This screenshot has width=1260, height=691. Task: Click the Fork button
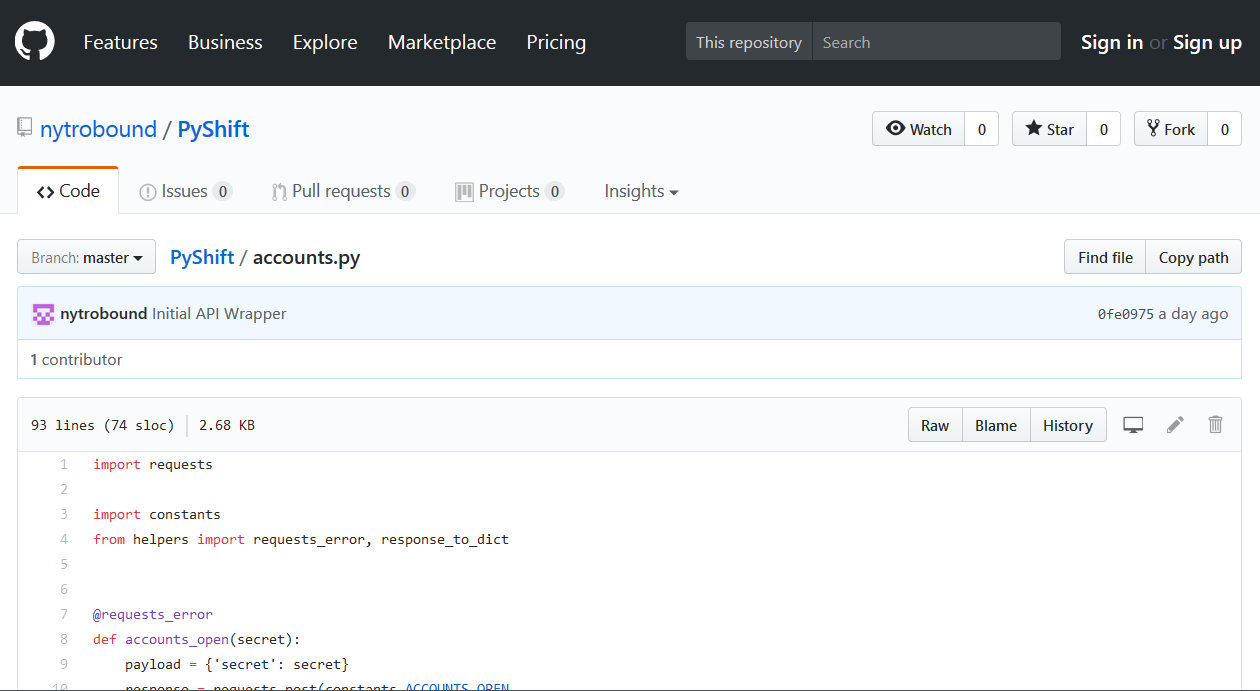1171,129
